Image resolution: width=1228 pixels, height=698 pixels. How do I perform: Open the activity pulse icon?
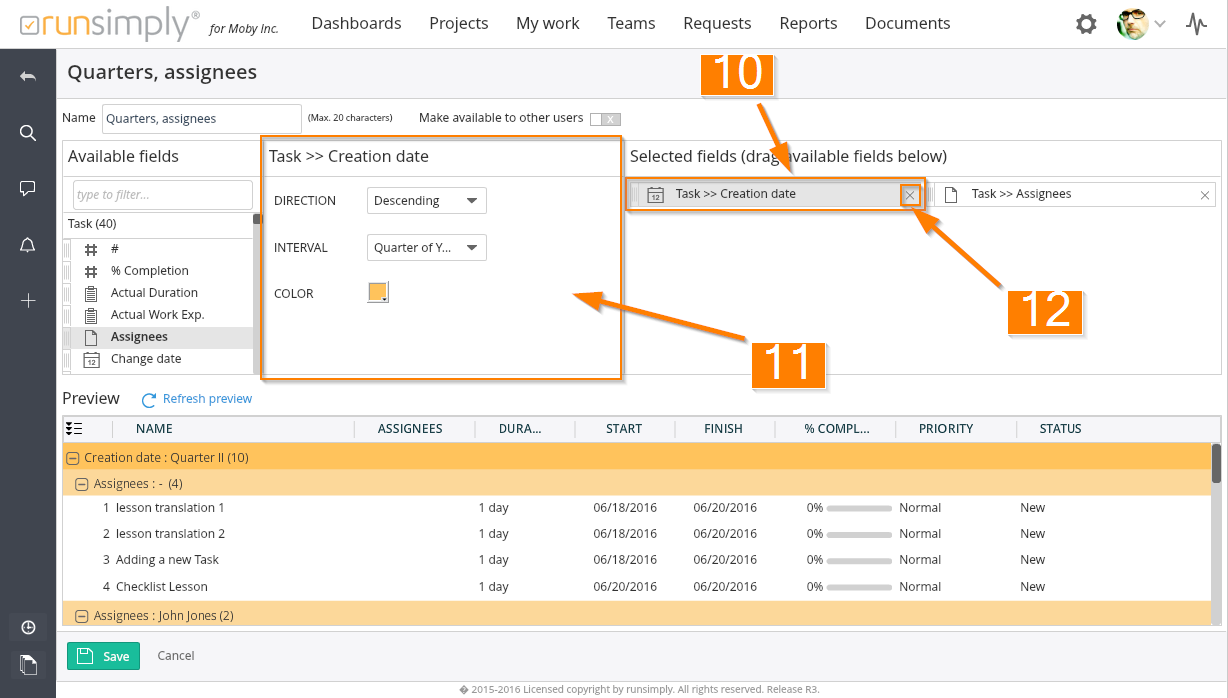click(x=1196, y=24)
